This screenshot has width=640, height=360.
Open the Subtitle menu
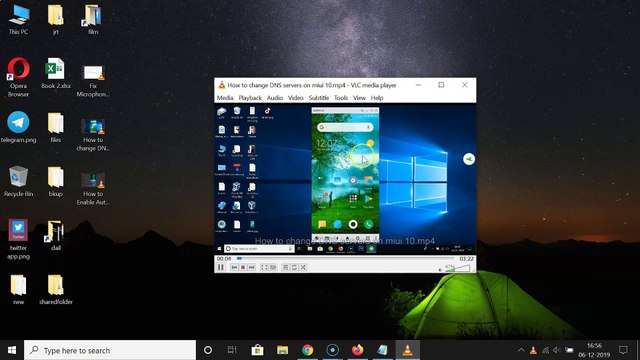coord(319,98)
